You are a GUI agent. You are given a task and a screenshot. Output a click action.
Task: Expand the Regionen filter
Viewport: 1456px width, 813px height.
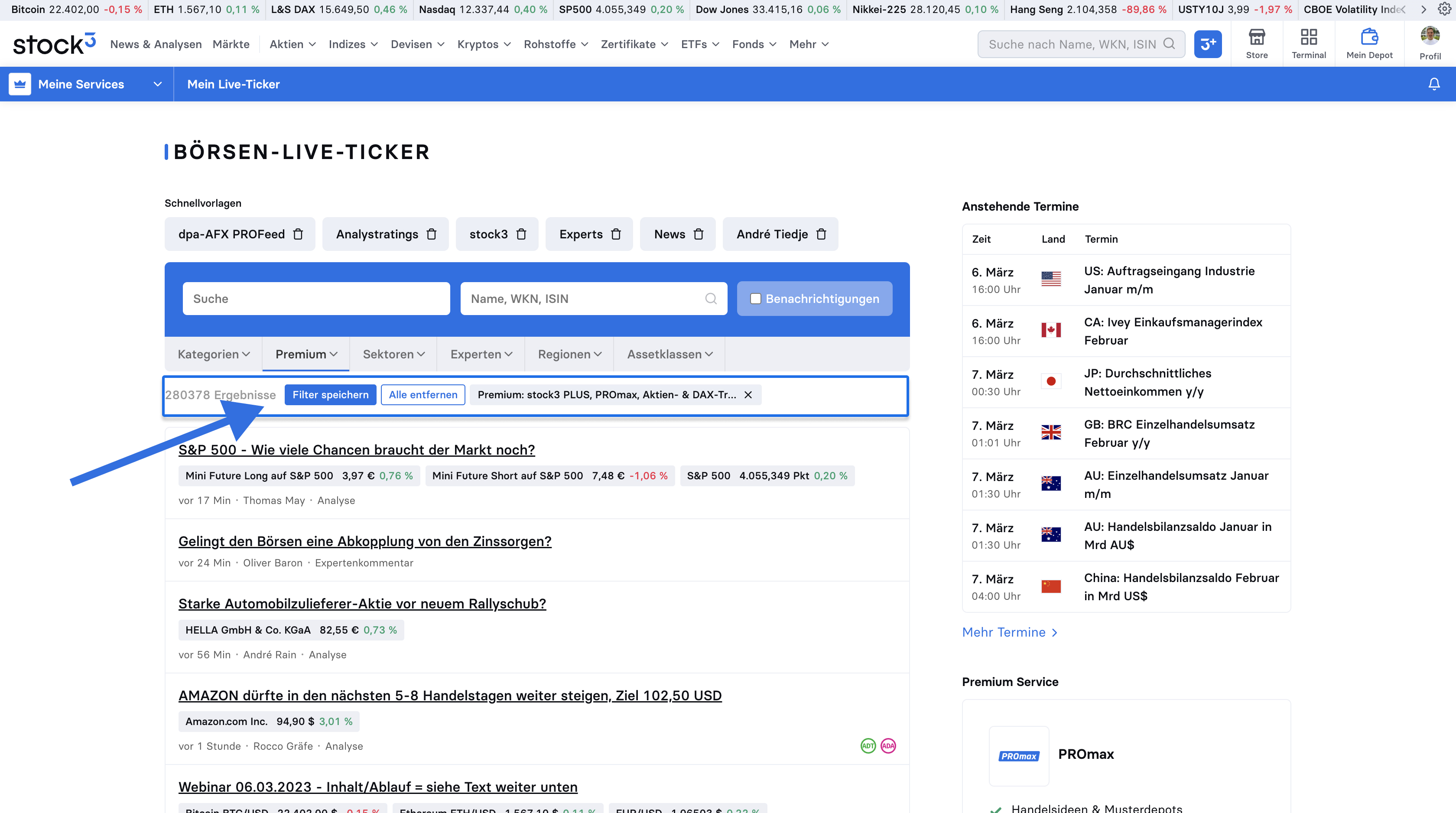tap(569, 354)
